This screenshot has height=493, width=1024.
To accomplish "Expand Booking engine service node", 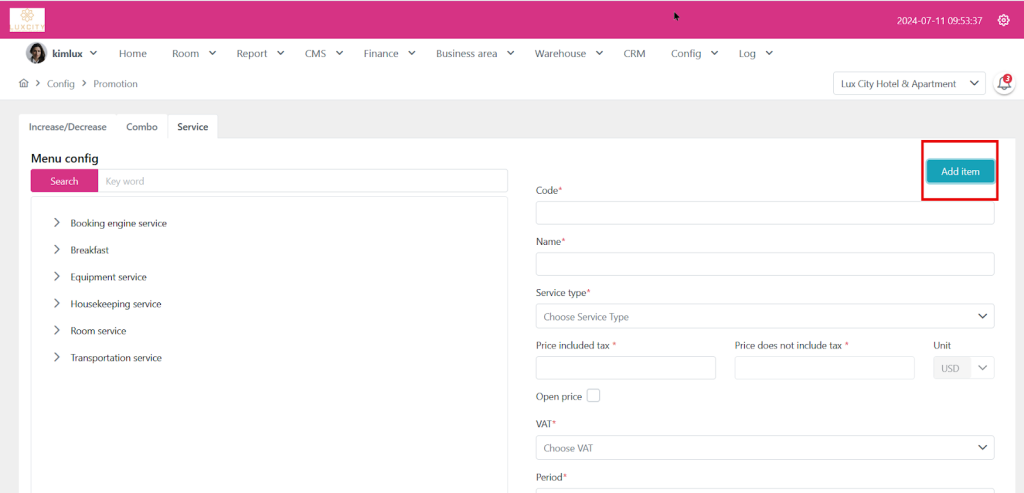I will tap(57, 223).
